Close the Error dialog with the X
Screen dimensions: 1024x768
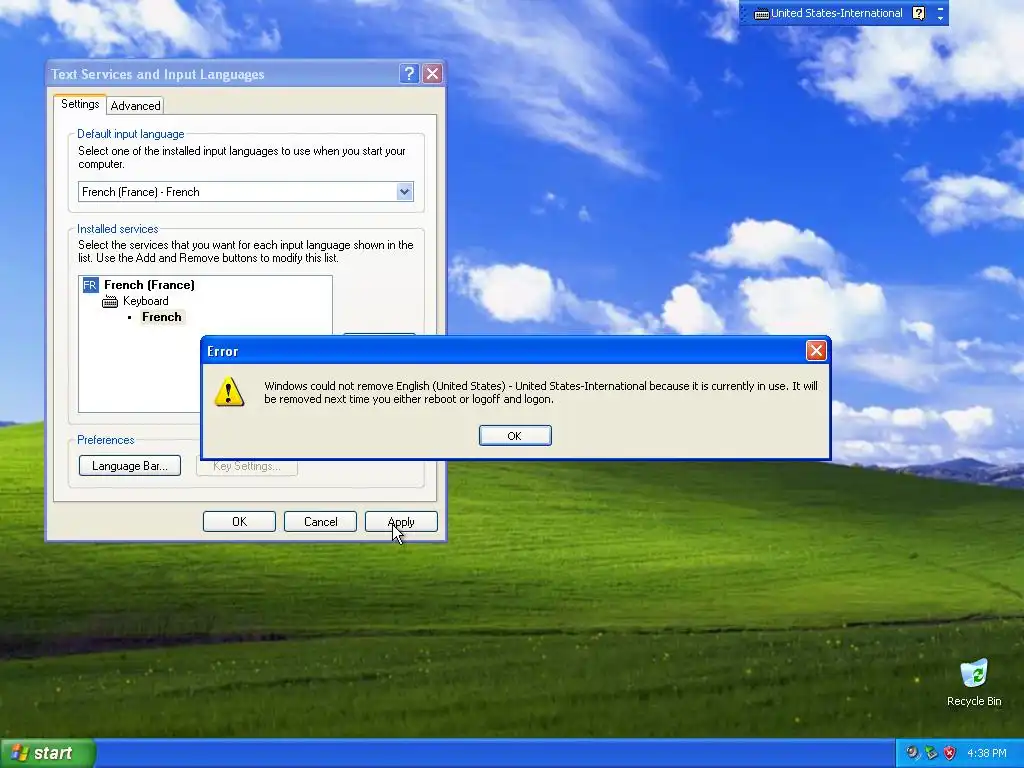tap(816, 351)
